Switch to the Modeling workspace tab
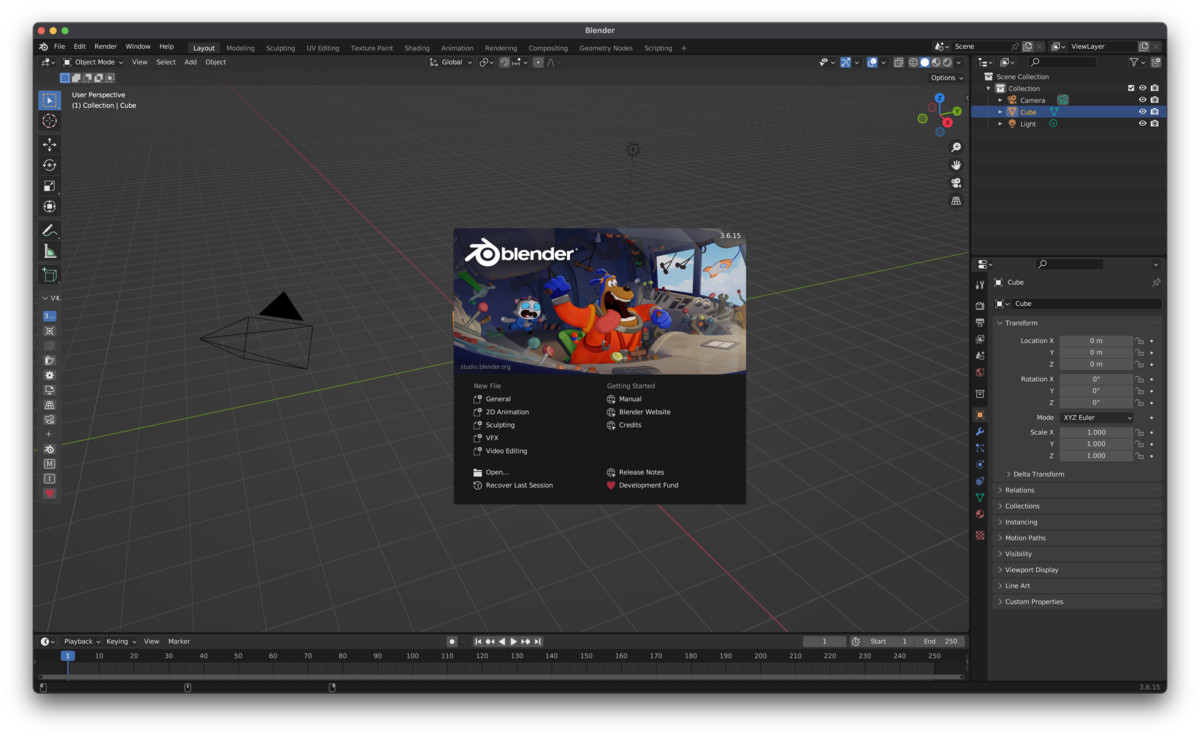The image size is (1200, 737). (x=240, y=48)
